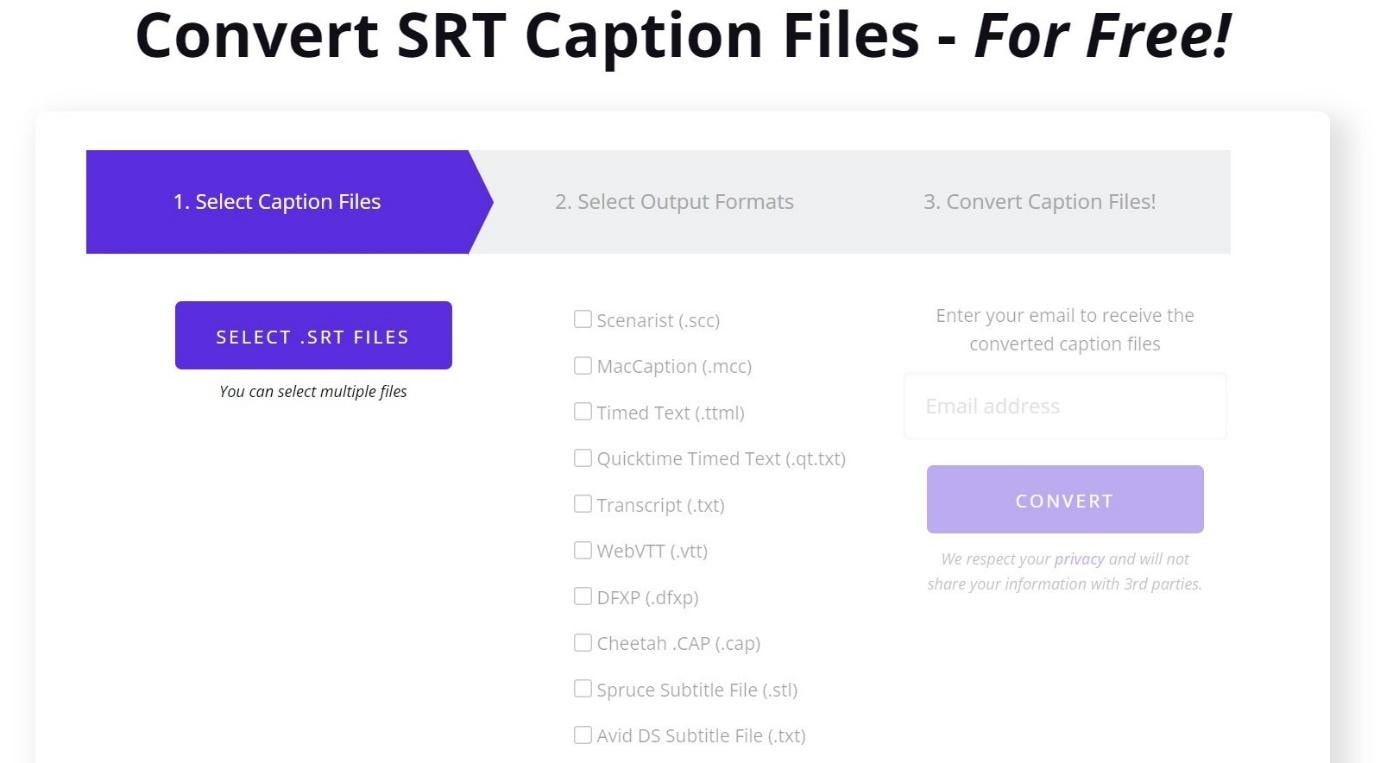Click the Select .SRT Files button
This screenshot has height=763, width=1380.
click(313, 336)
